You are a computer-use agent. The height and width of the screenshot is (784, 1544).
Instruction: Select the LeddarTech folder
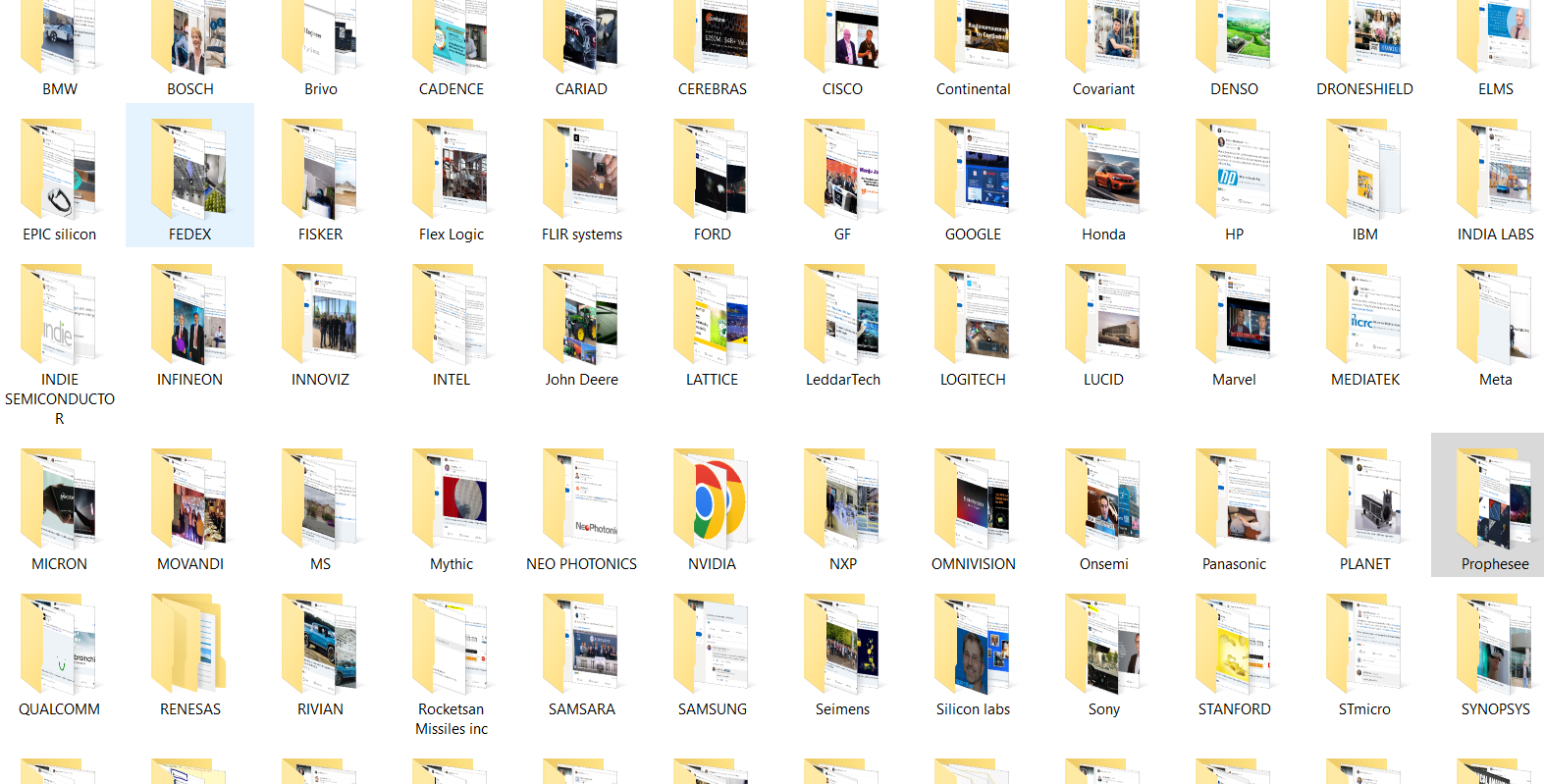(x=842, y=316)
